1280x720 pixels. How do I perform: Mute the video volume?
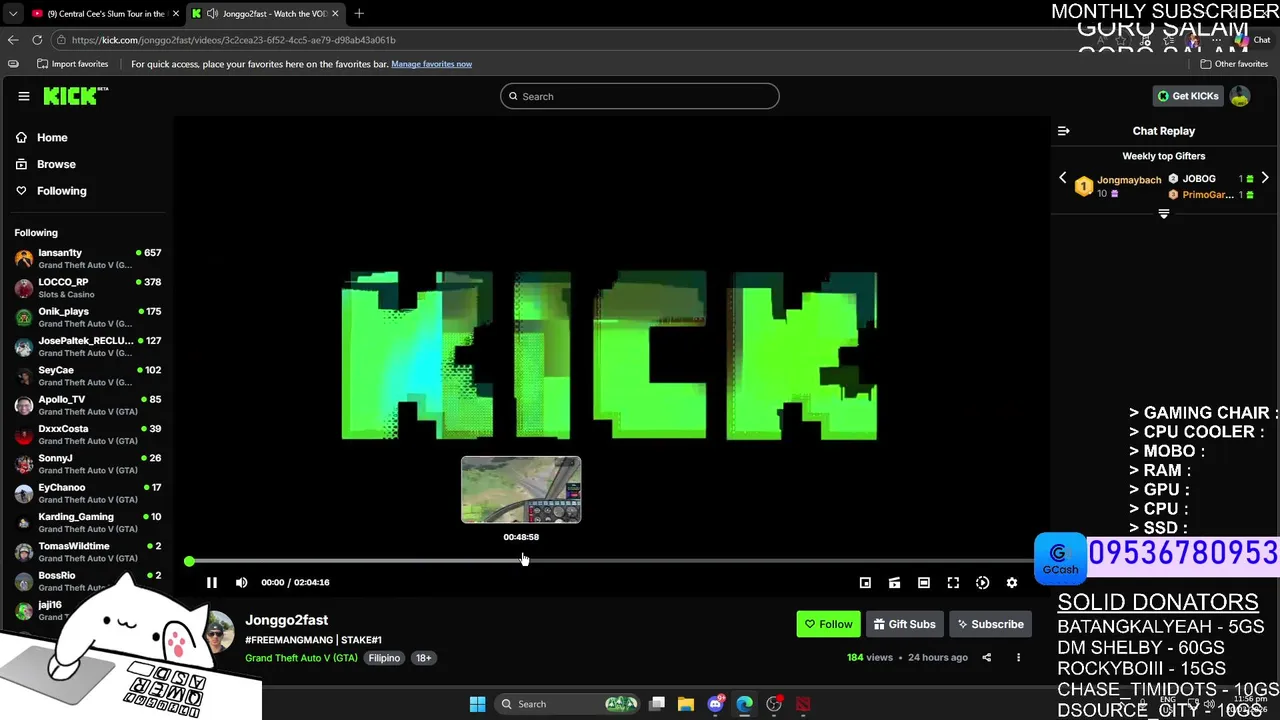241,582
